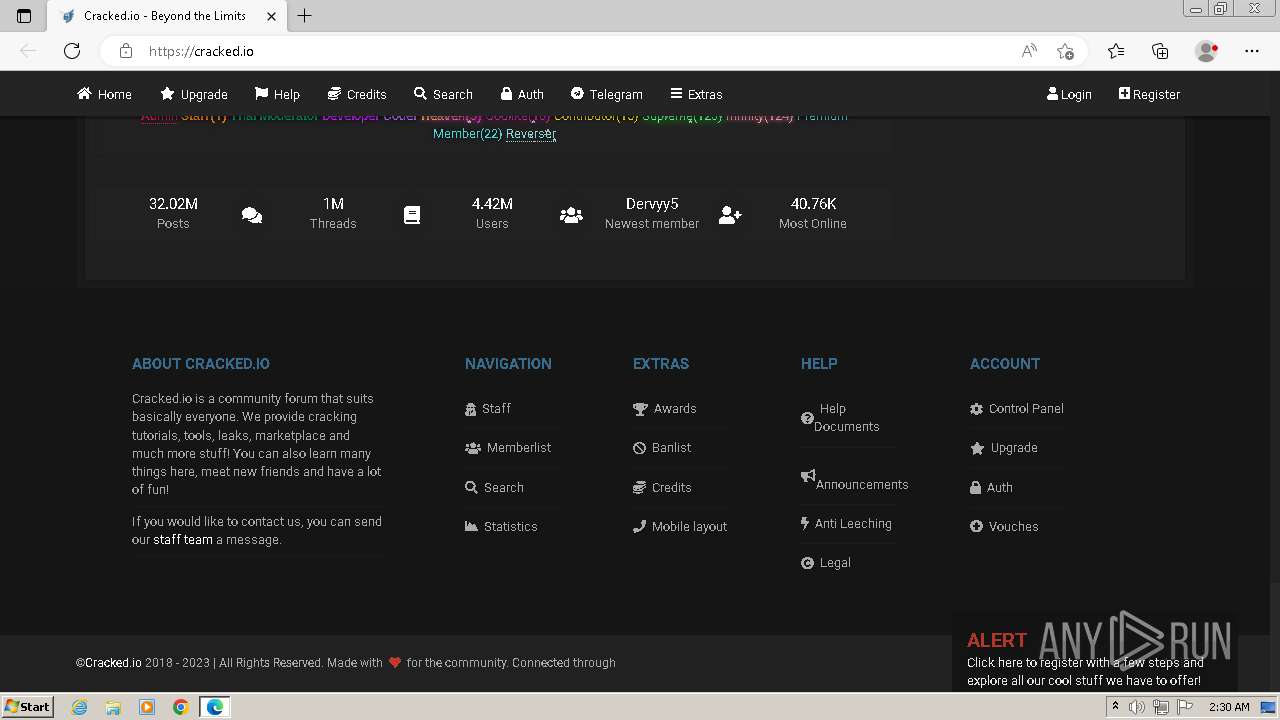Launch Google Chrome from taskbar
1280x720 pixels.
pyautogui.click(x=180, y=707)
